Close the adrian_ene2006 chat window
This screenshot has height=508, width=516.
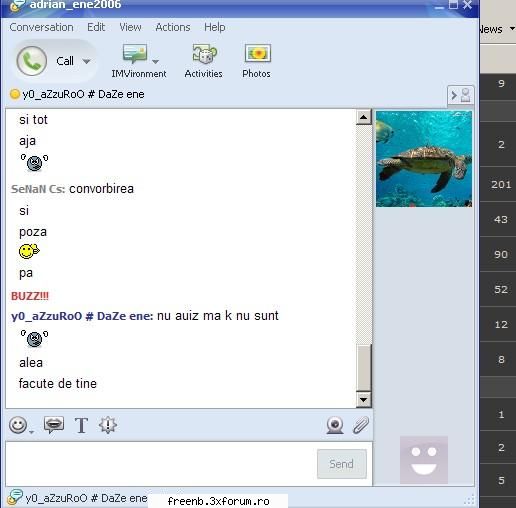click(468, 5)
